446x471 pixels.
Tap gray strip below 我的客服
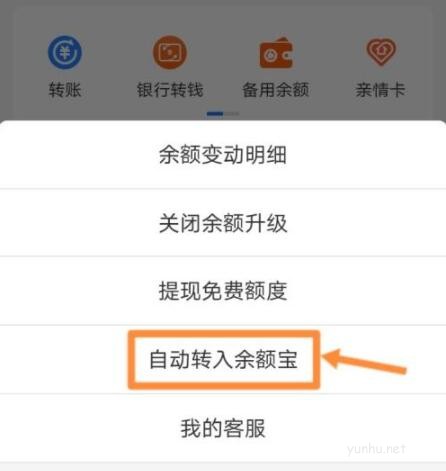pyautogui.click(x=223, y=467)
